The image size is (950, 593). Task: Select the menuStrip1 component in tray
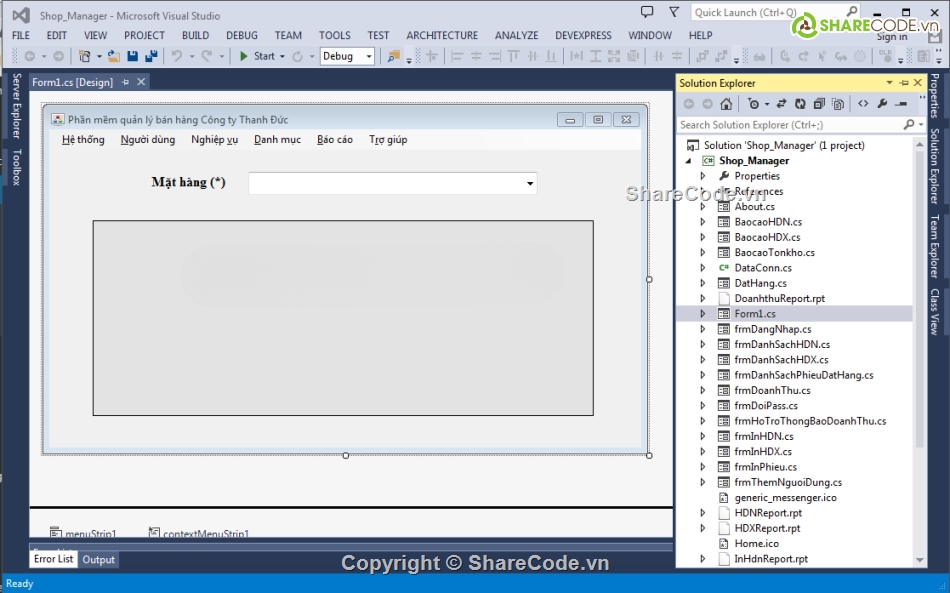point(83,533)
